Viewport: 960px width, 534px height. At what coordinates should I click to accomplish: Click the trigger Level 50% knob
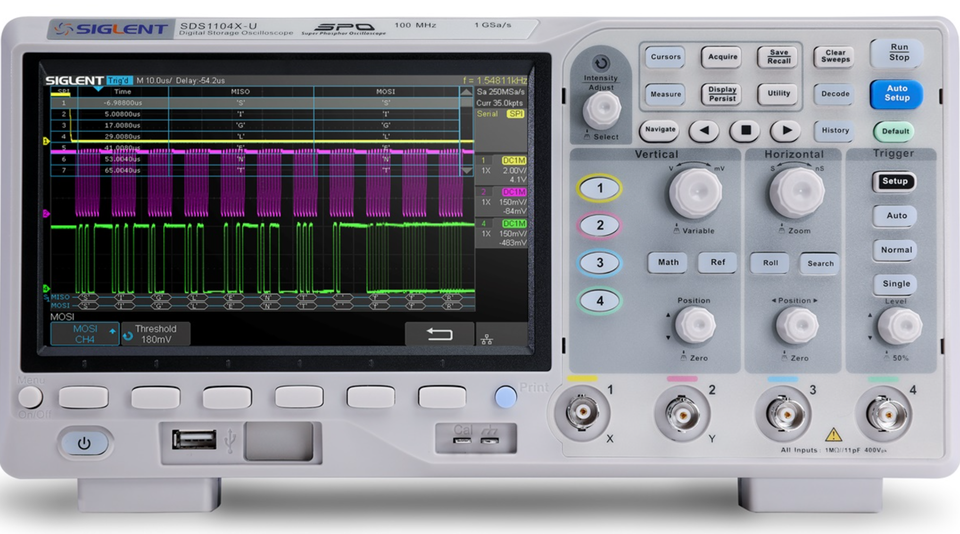(x=899, y=326)
